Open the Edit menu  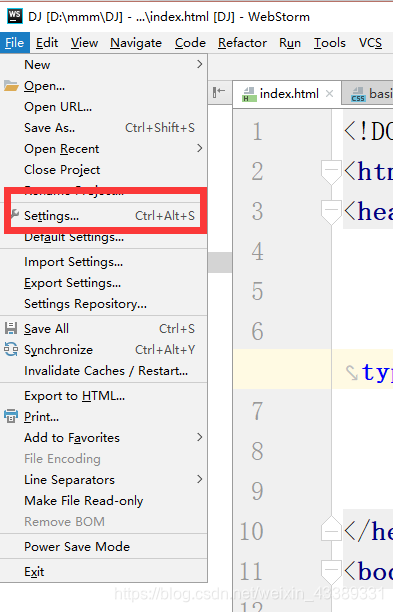47,43
